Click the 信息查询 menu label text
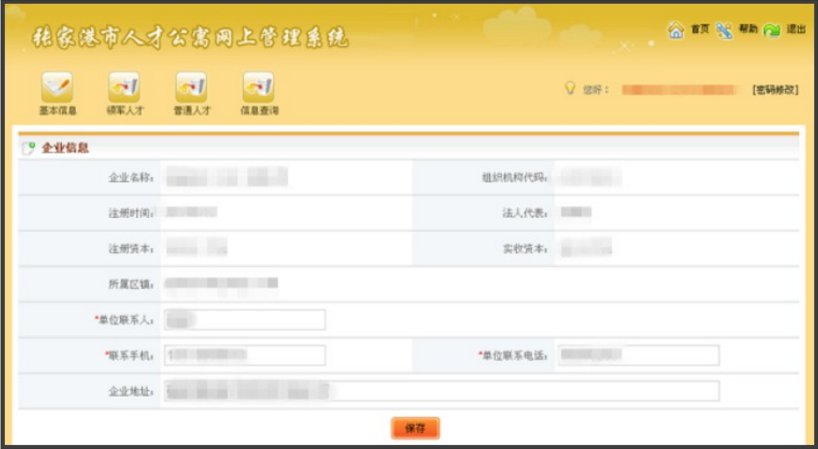818x449 pixels. click(x=259, y=110)
